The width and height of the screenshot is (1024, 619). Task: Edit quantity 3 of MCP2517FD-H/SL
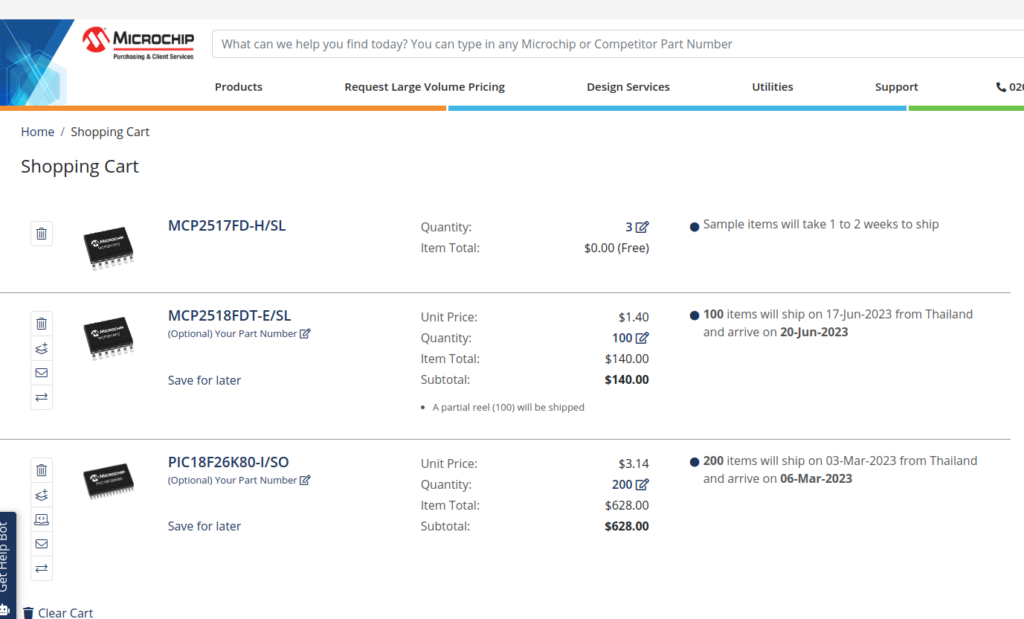click(643, 227)
